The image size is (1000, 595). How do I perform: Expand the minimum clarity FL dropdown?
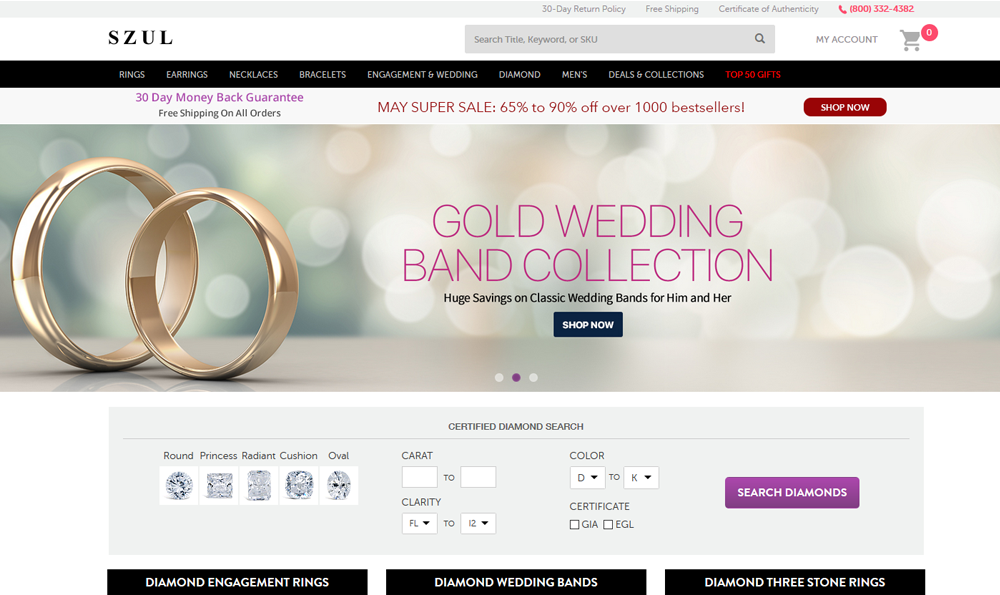pyautogui.click(x=419, y=523)
